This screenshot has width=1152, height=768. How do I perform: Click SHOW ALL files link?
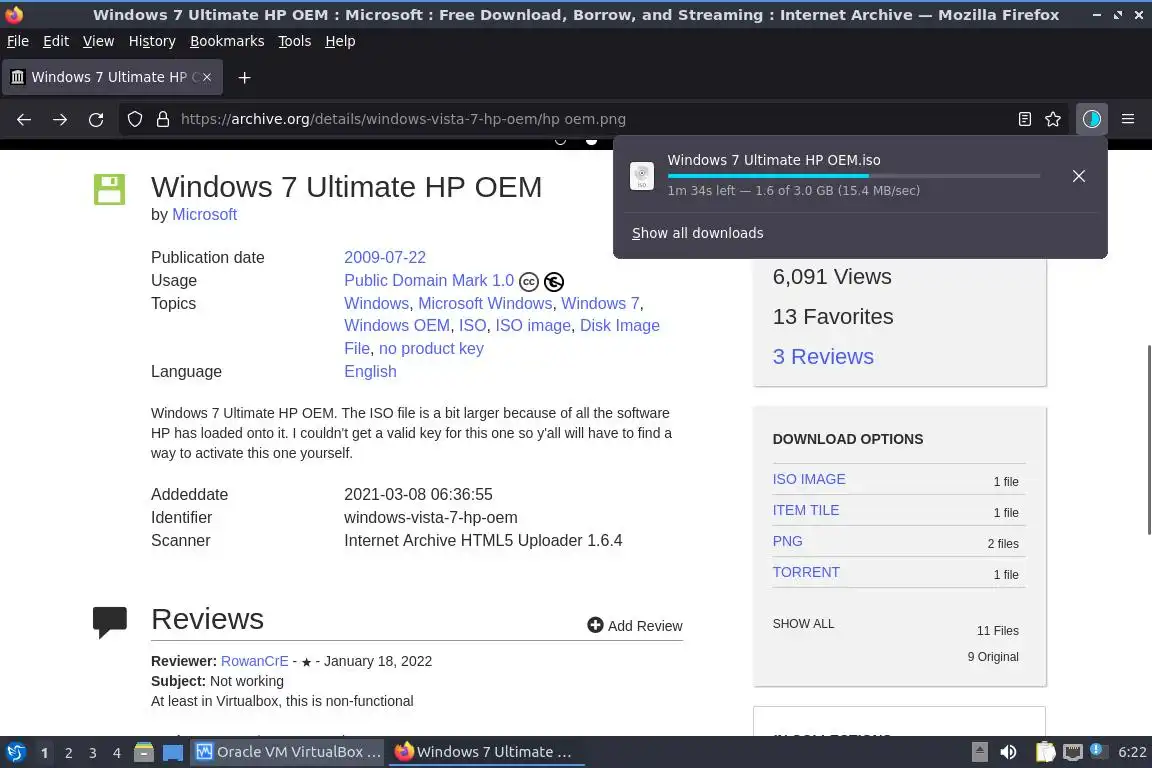(x=803, y=623)
